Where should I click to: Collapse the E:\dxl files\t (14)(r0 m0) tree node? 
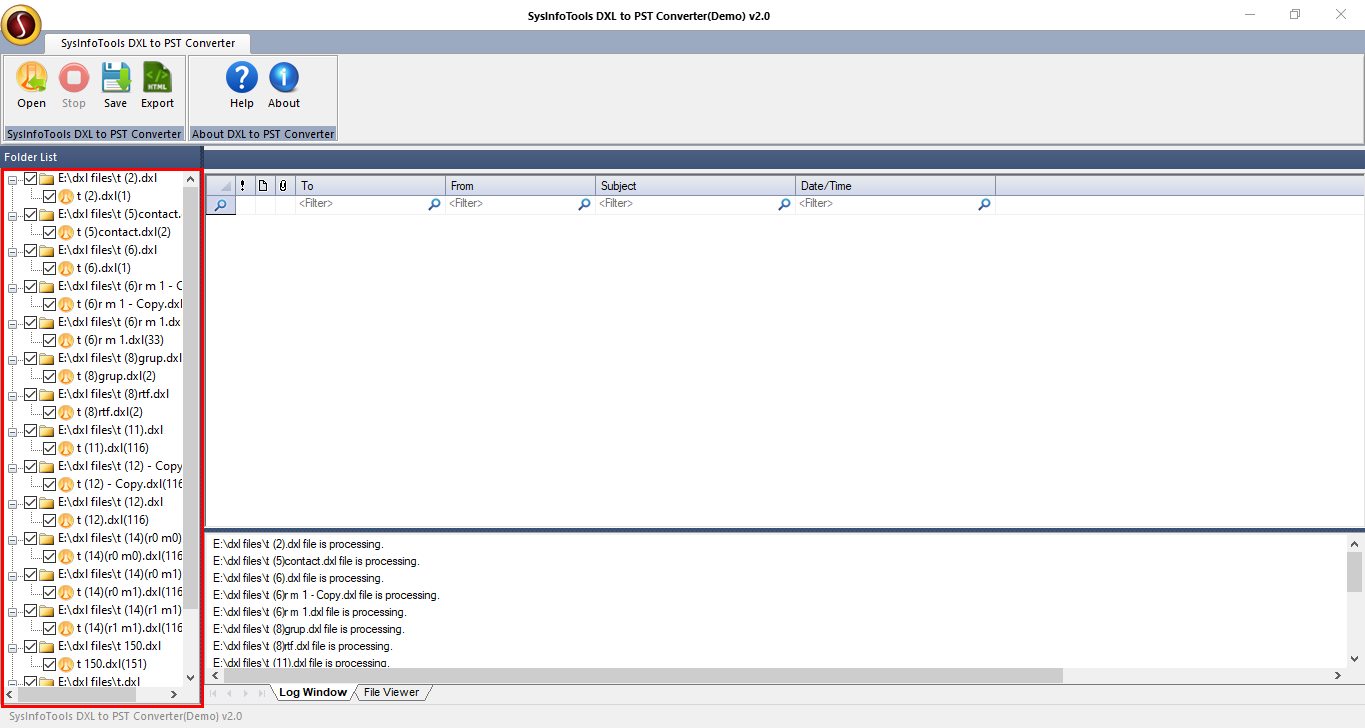13,539
